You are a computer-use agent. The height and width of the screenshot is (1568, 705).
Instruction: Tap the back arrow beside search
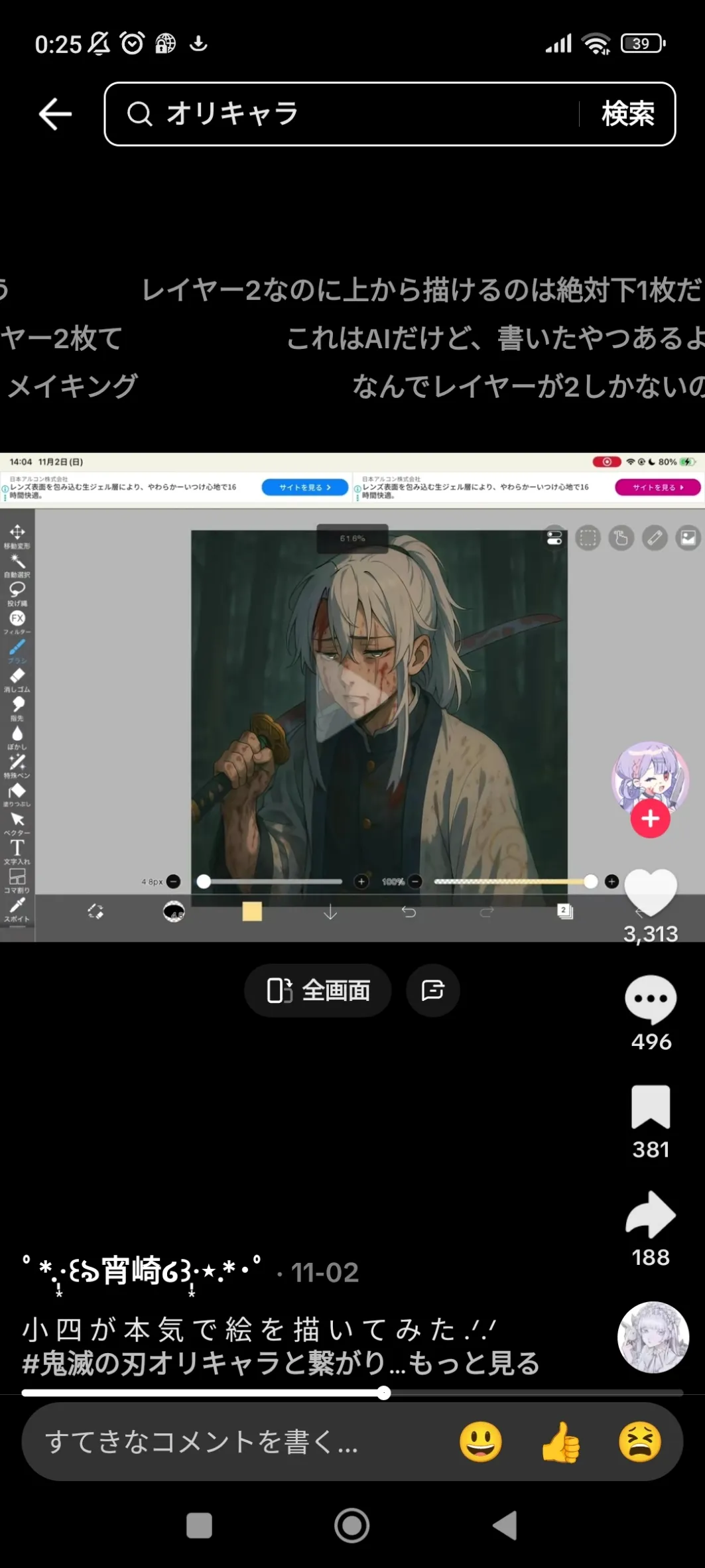click(x=55, y=114)
